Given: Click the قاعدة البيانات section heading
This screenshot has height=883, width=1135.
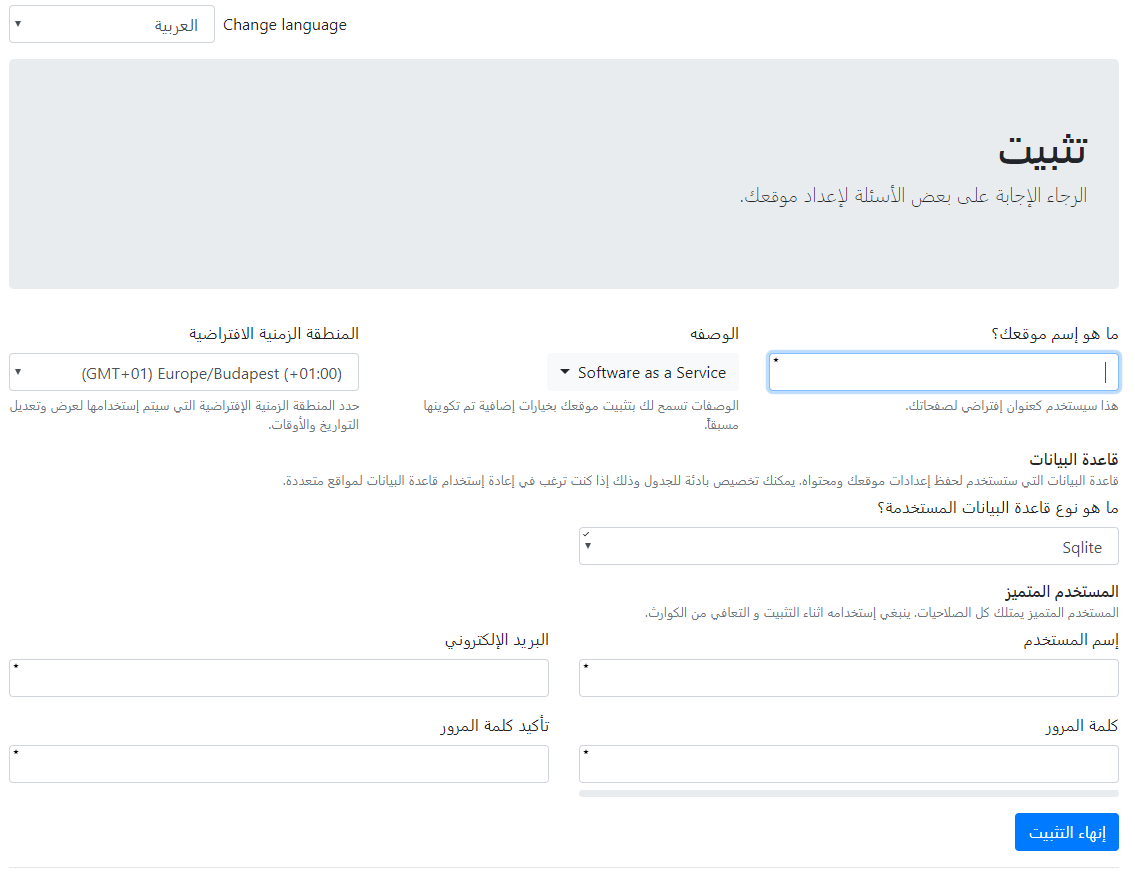Looking at the screenshot, I should (x=1073, y=460).
